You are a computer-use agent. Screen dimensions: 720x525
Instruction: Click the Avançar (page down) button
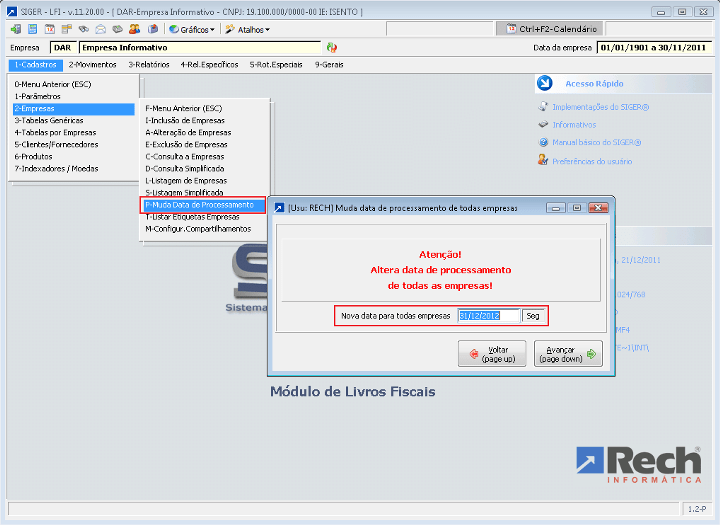click(568, 354)
